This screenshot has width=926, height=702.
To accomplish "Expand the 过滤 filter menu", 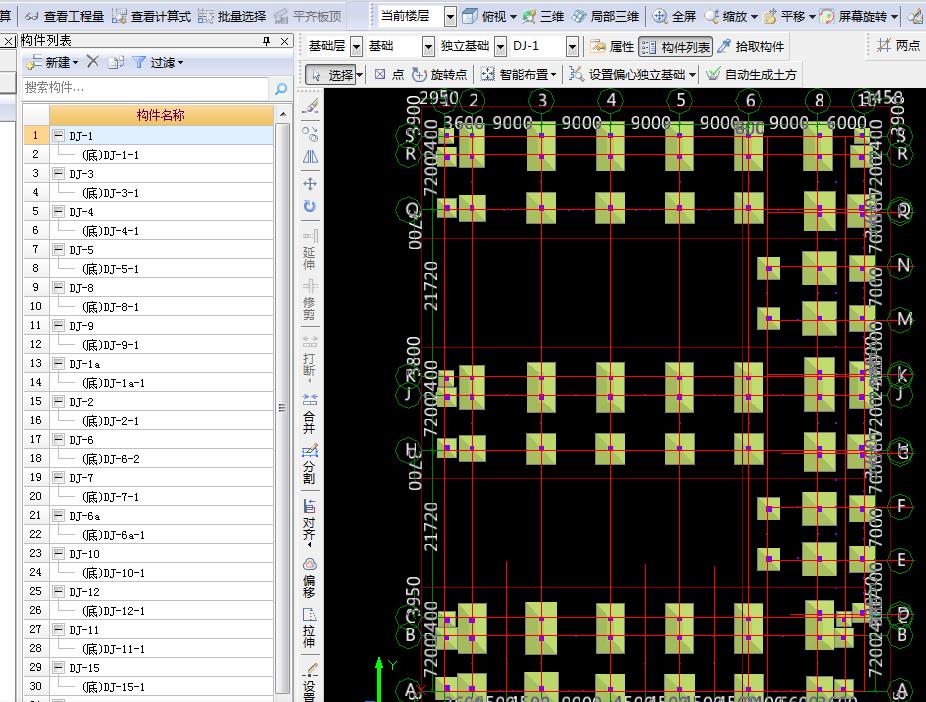I will (158, 62).
